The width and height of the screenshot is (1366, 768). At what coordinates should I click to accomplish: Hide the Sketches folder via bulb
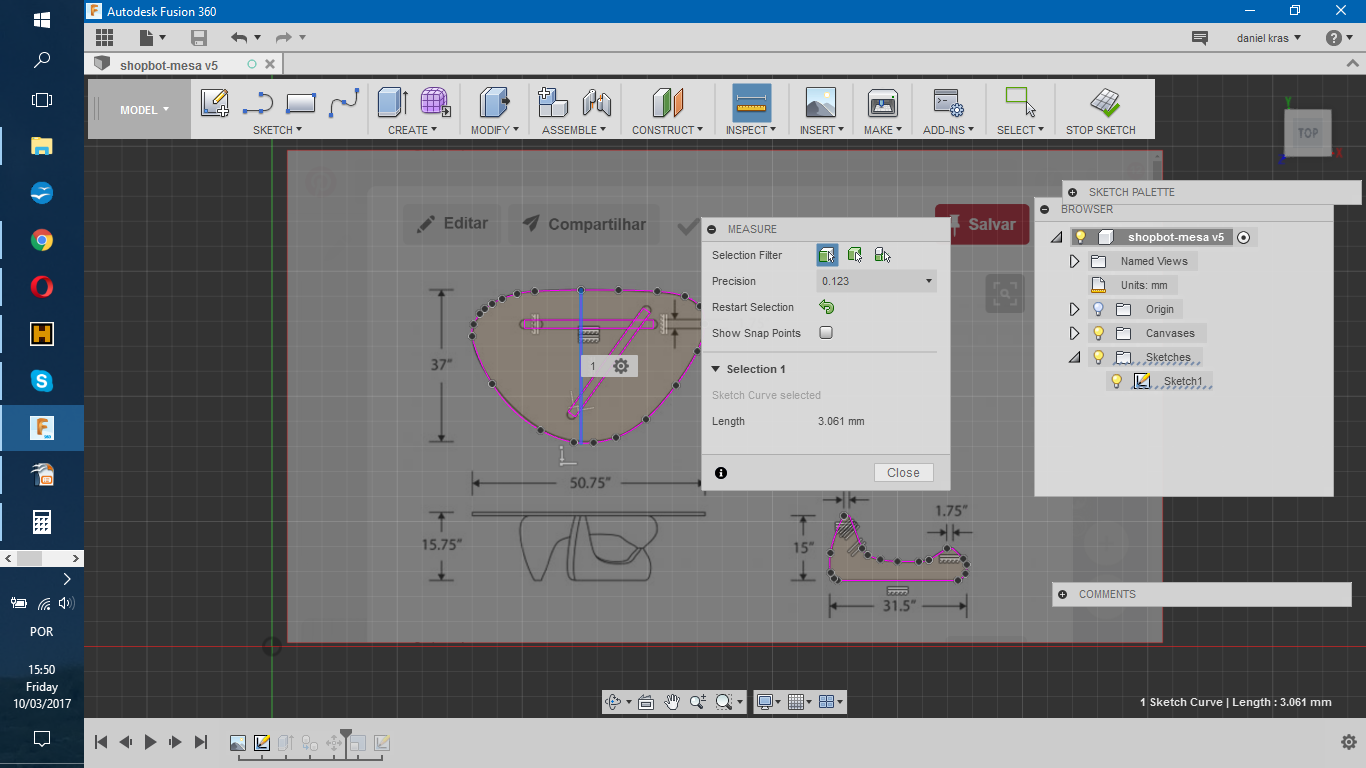(x=1098, y=357)
